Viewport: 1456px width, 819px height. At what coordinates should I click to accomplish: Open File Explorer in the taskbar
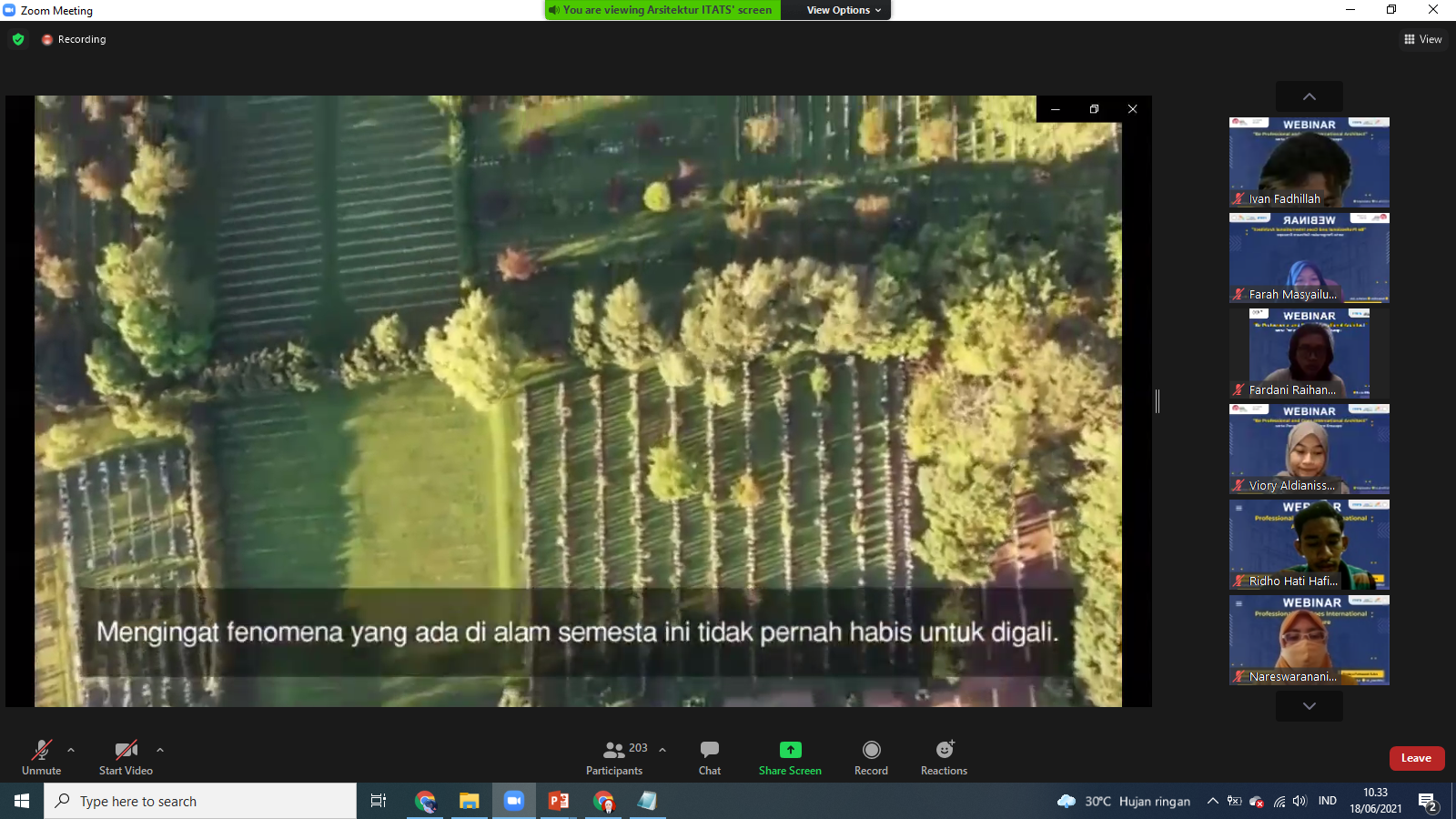(469, 801)
